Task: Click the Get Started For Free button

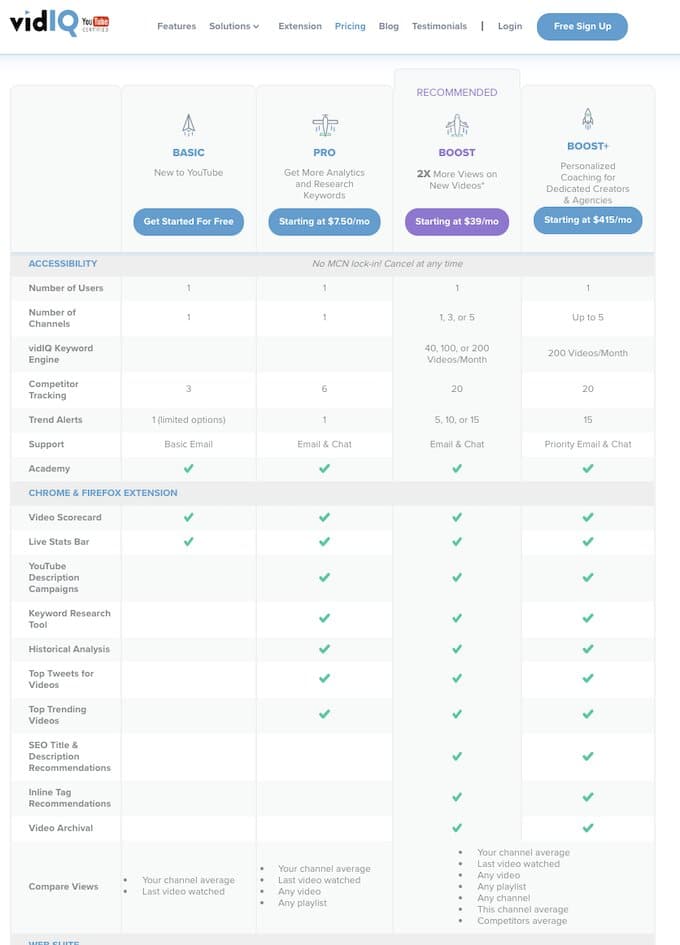Action: point(188,221)
